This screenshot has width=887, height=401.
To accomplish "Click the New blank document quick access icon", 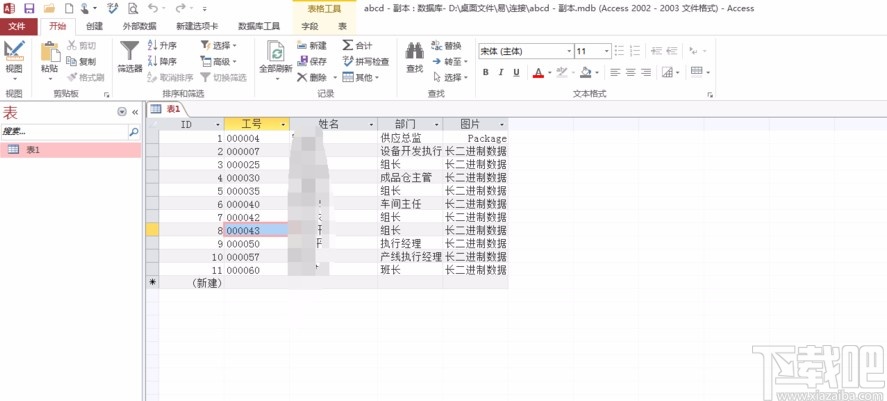I will 68,8.
